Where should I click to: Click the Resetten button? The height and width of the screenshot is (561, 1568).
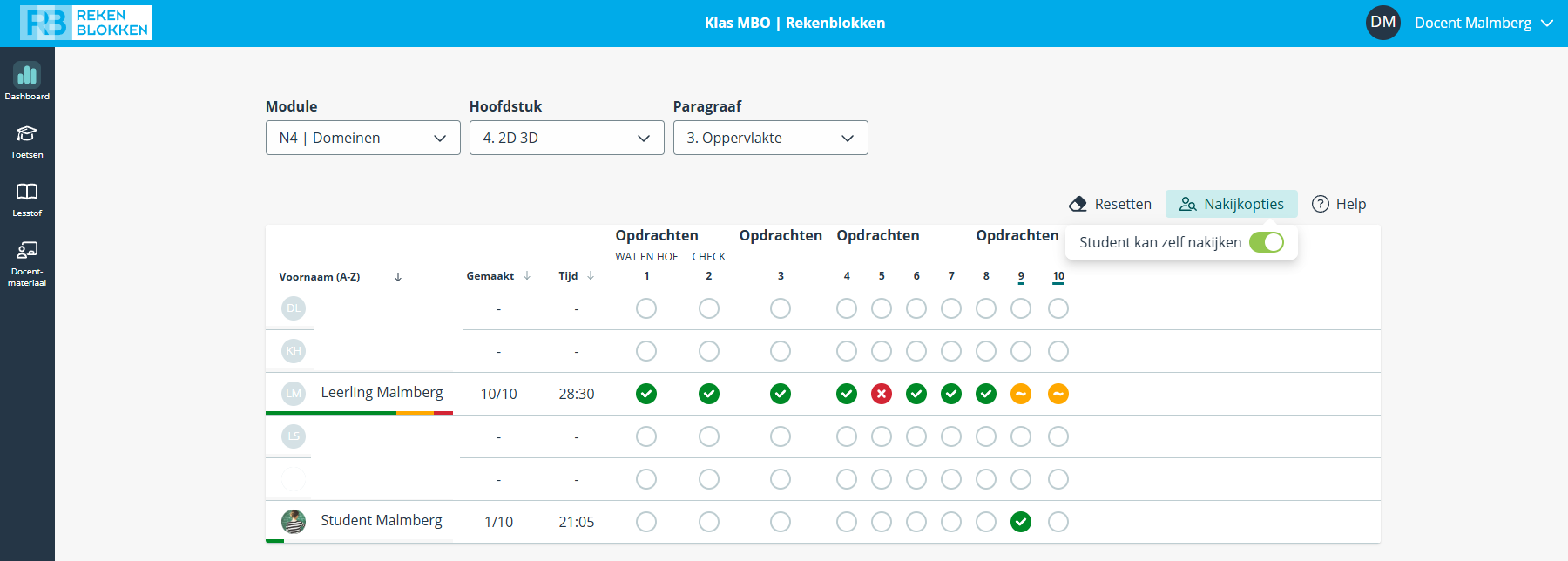(x=1110, y=204)
